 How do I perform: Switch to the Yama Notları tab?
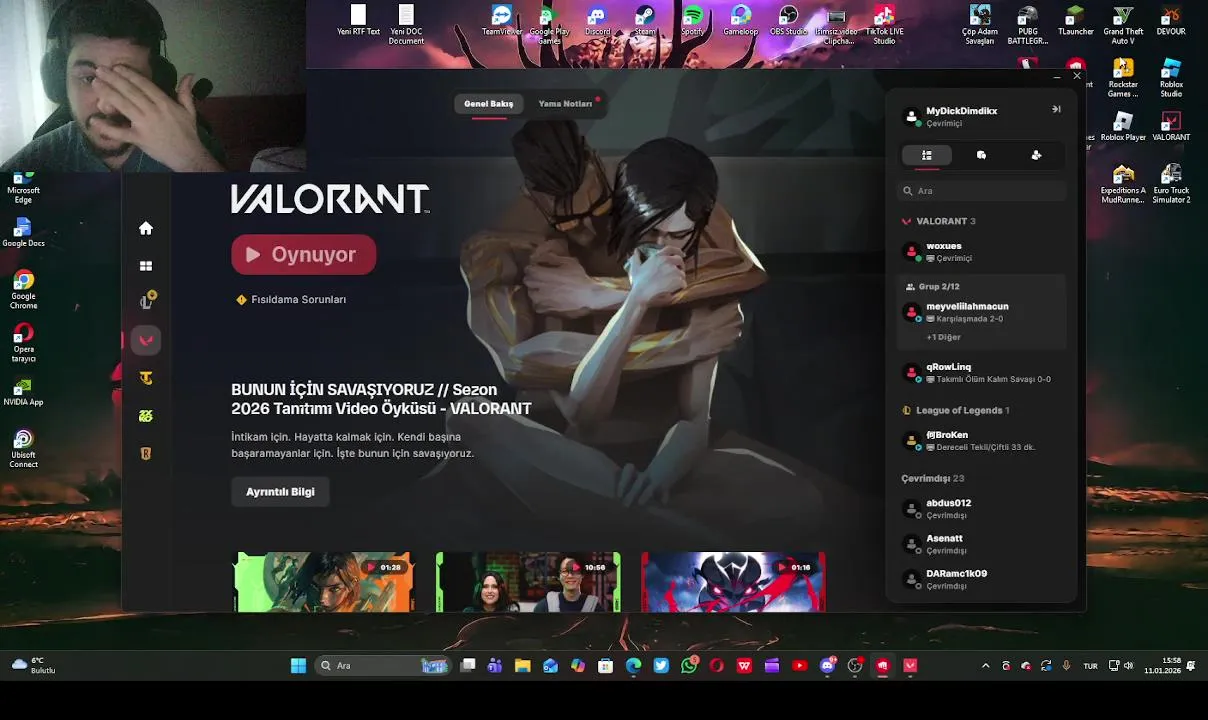point(565,104)
